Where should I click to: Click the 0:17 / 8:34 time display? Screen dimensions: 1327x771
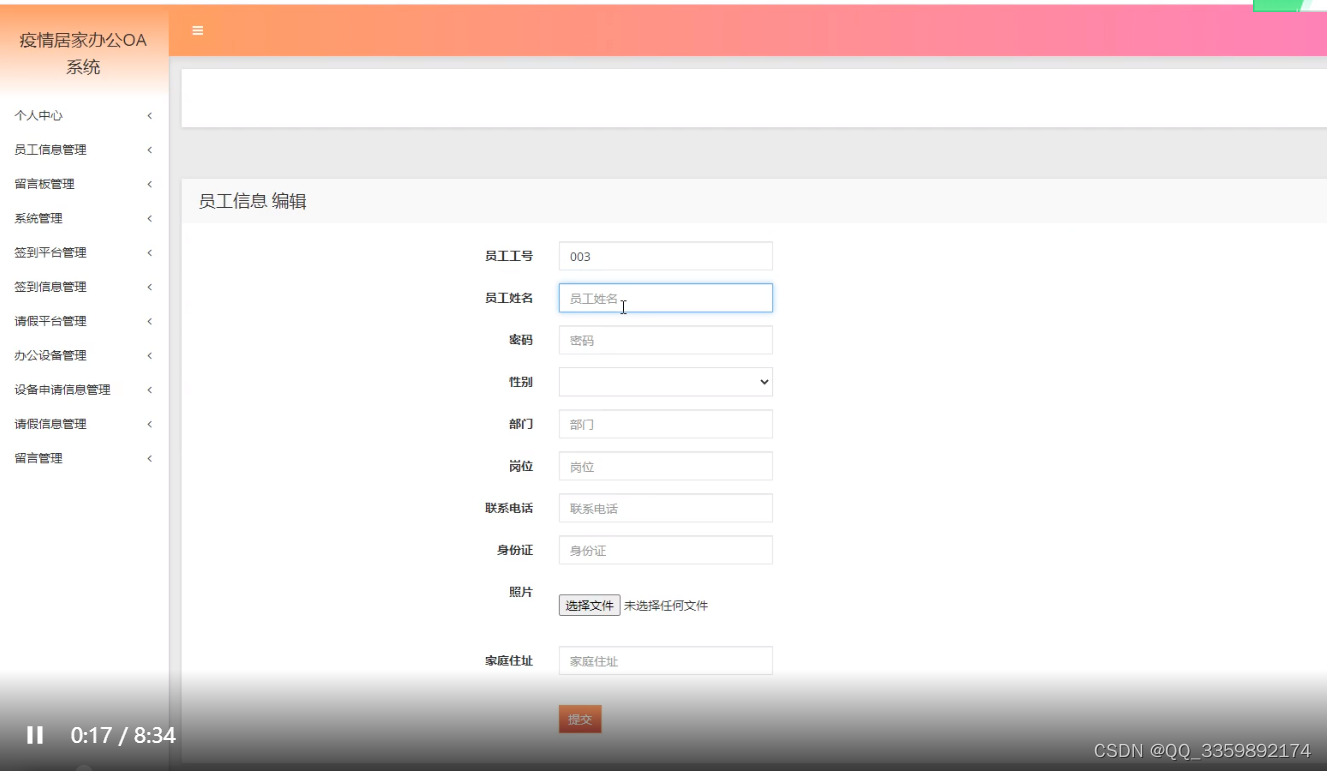tap(123, 736)
